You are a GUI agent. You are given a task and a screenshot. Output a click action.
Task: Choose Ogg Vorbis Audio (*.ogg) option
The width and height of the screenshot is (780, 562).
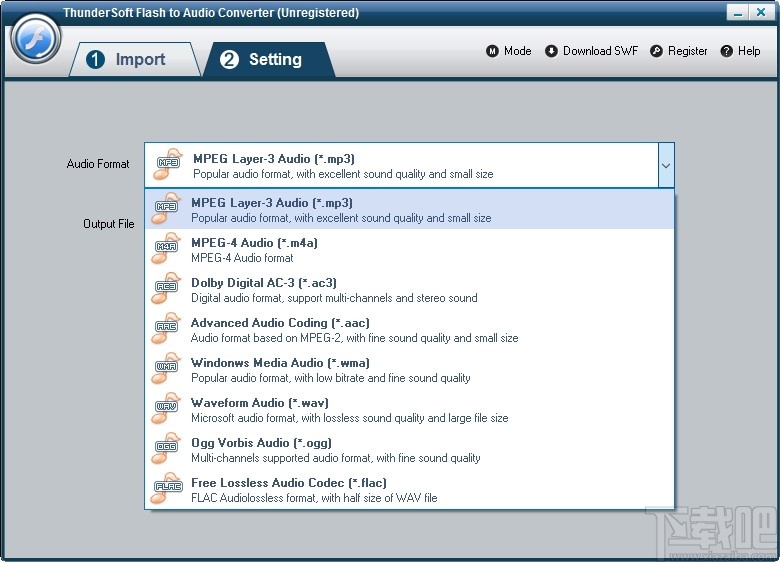point(409,450)
